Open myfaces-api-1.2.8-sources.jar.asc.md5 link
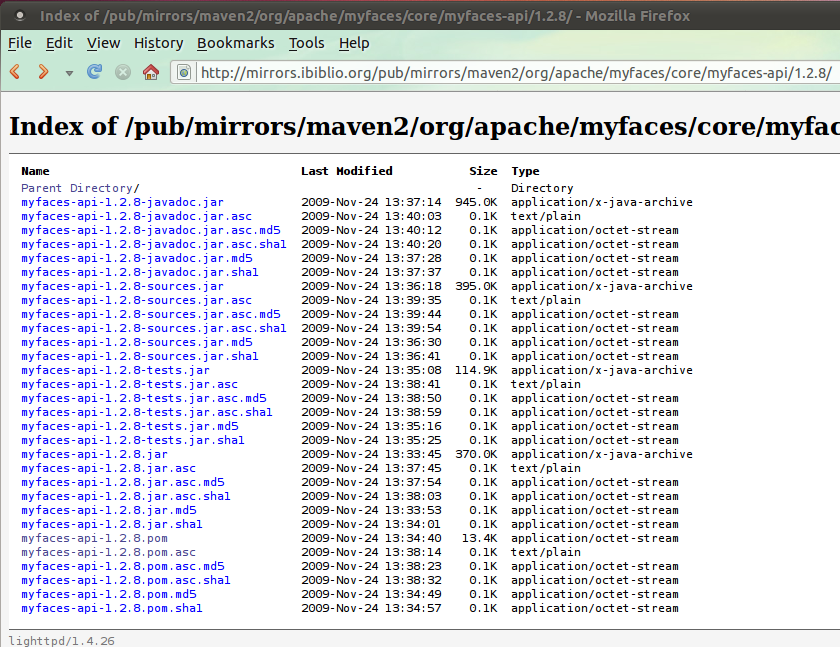This screenshot has width=840, height=647. tap(151, 314)
